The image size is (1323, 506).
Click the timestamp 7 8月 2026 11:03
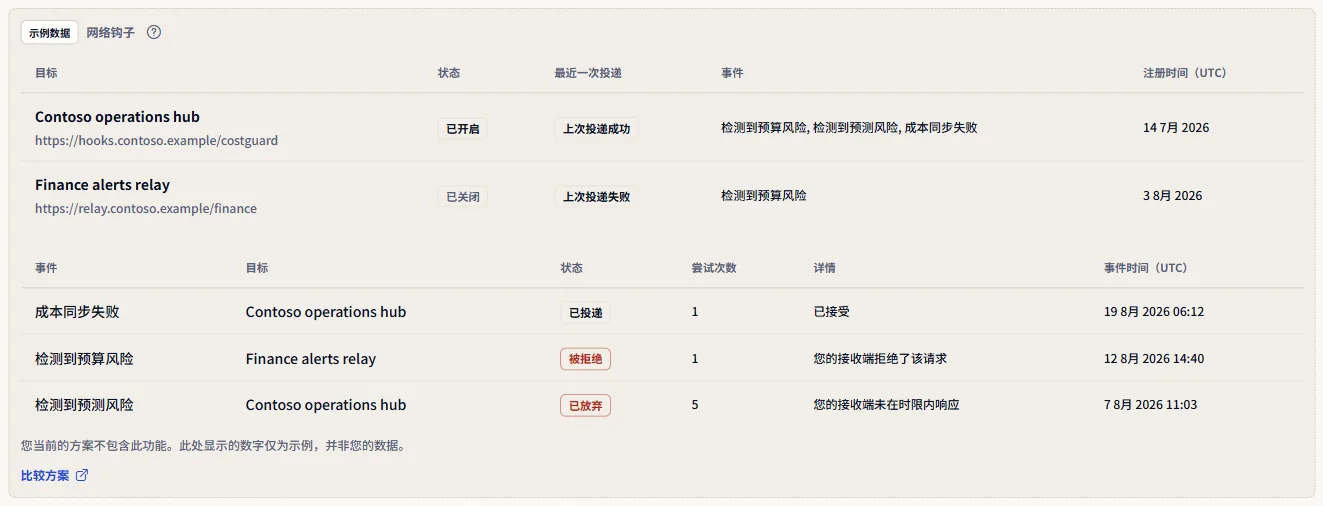(1150, 405)
